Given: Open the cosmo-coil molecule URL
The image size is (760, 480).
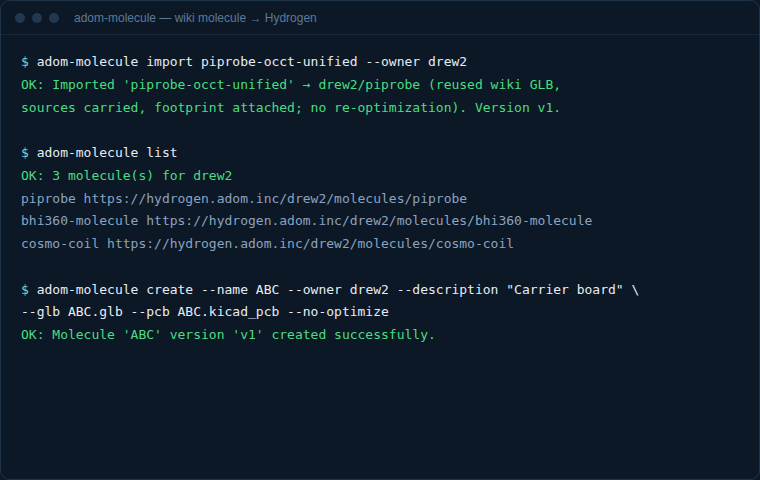Looking at the screenshot, I should click(310, 243).
